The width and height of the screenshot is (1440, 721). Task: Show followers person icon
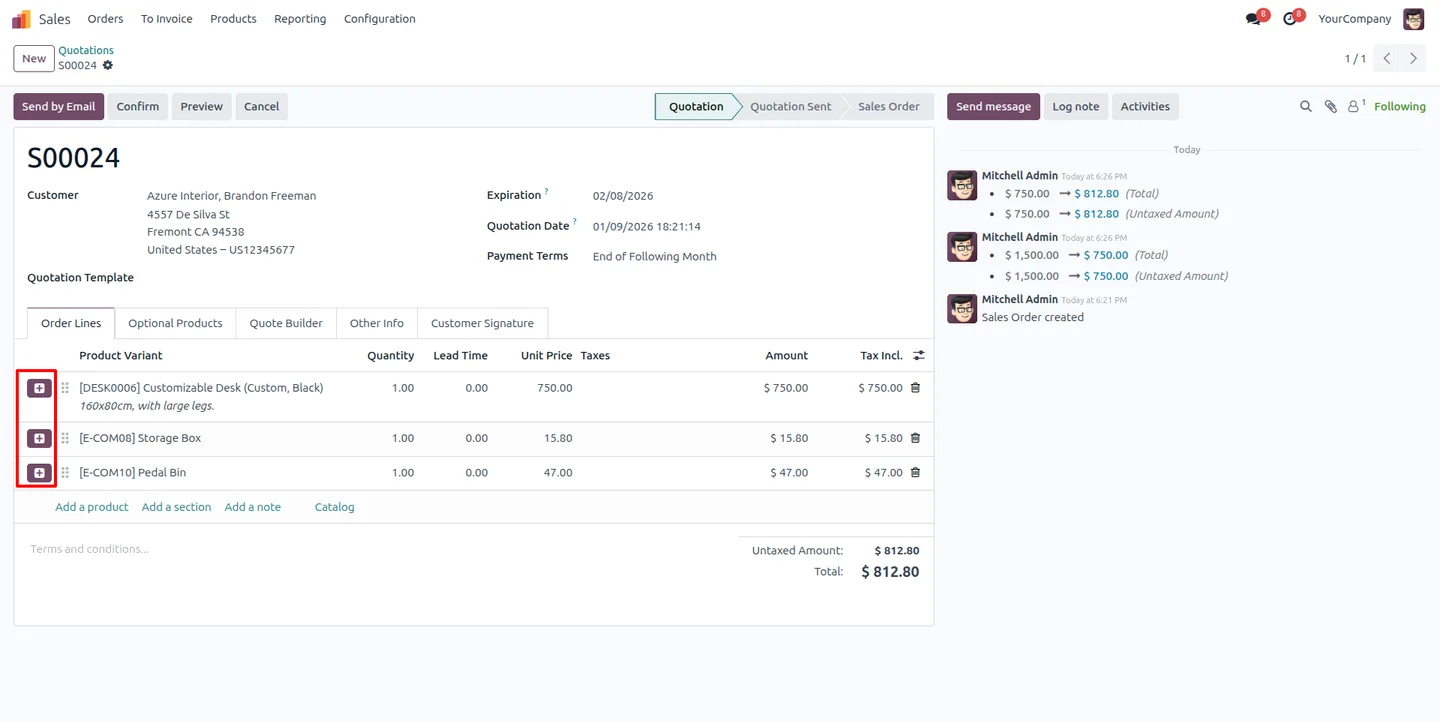tap(1355, 106)
